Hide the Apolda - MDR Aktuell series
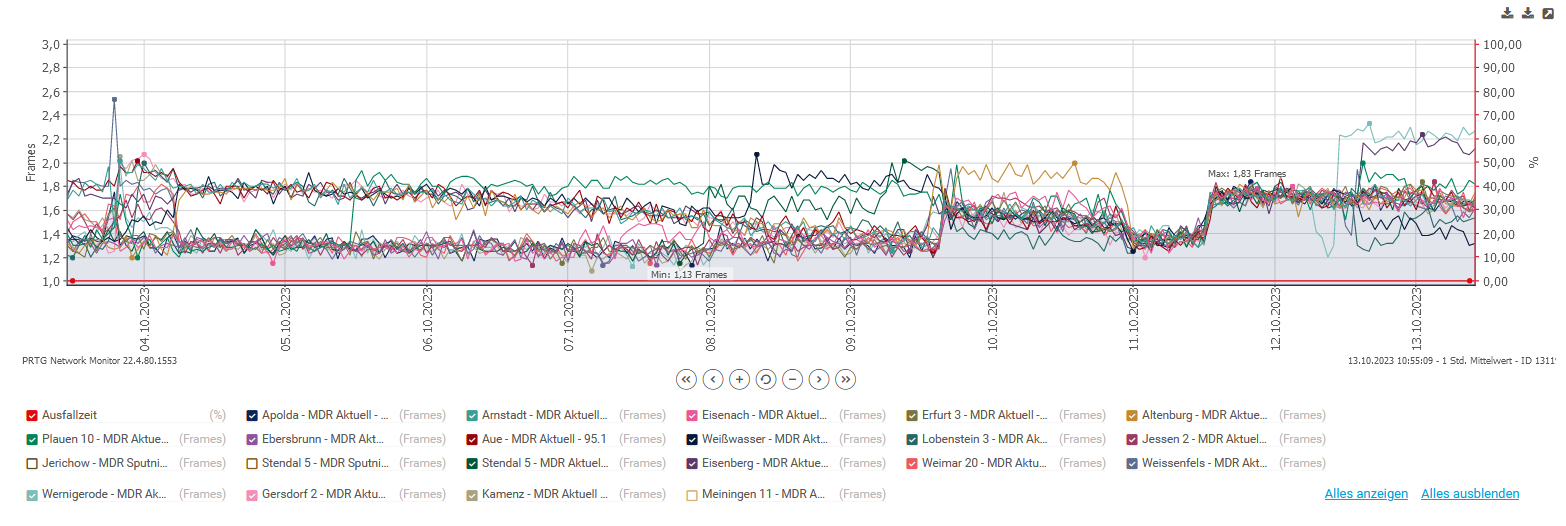 tap(252, 415)
